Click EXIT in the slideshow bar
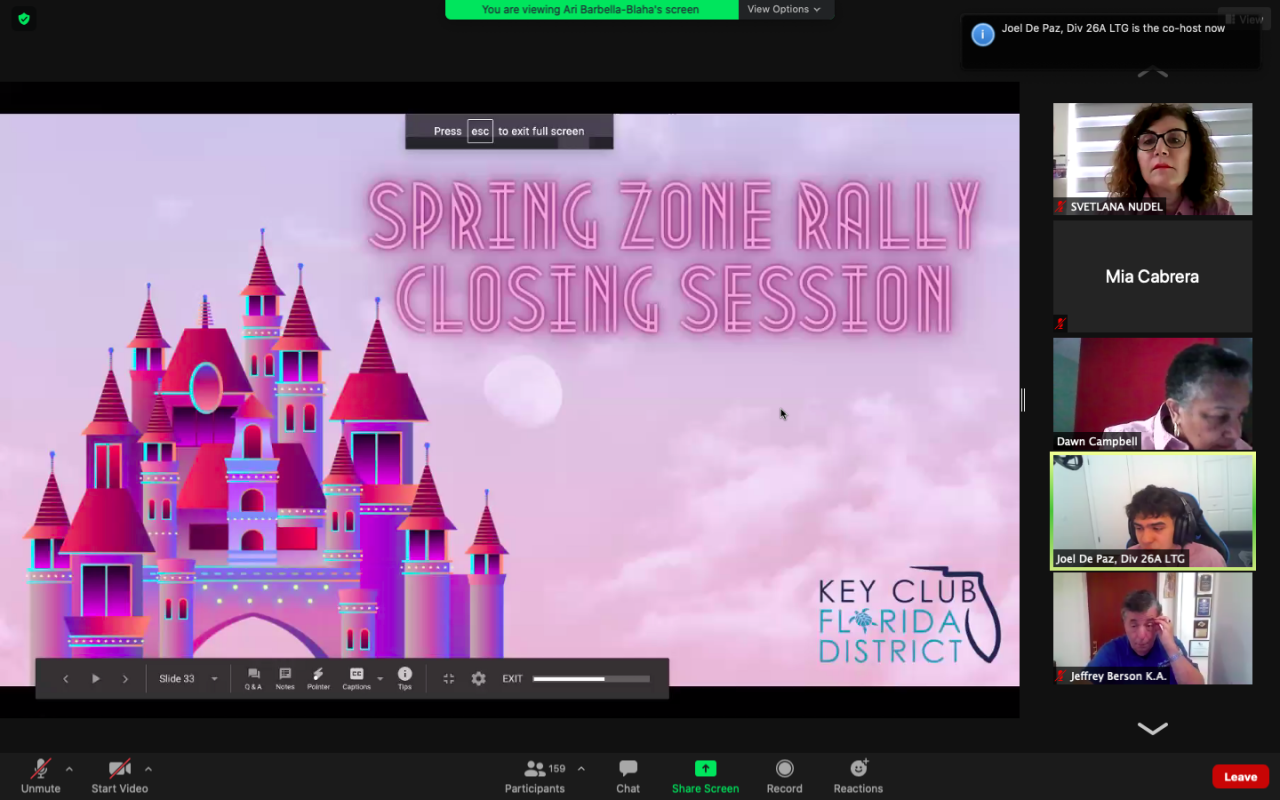 512,679
